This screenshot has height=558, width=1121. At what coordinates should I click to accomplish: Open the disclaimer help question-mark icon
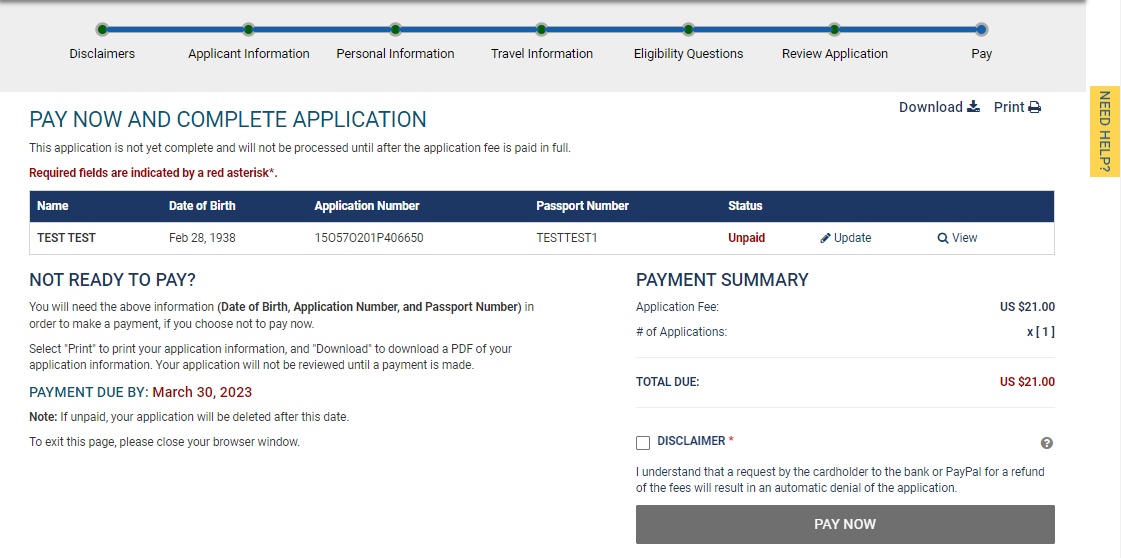point(1047,443)
